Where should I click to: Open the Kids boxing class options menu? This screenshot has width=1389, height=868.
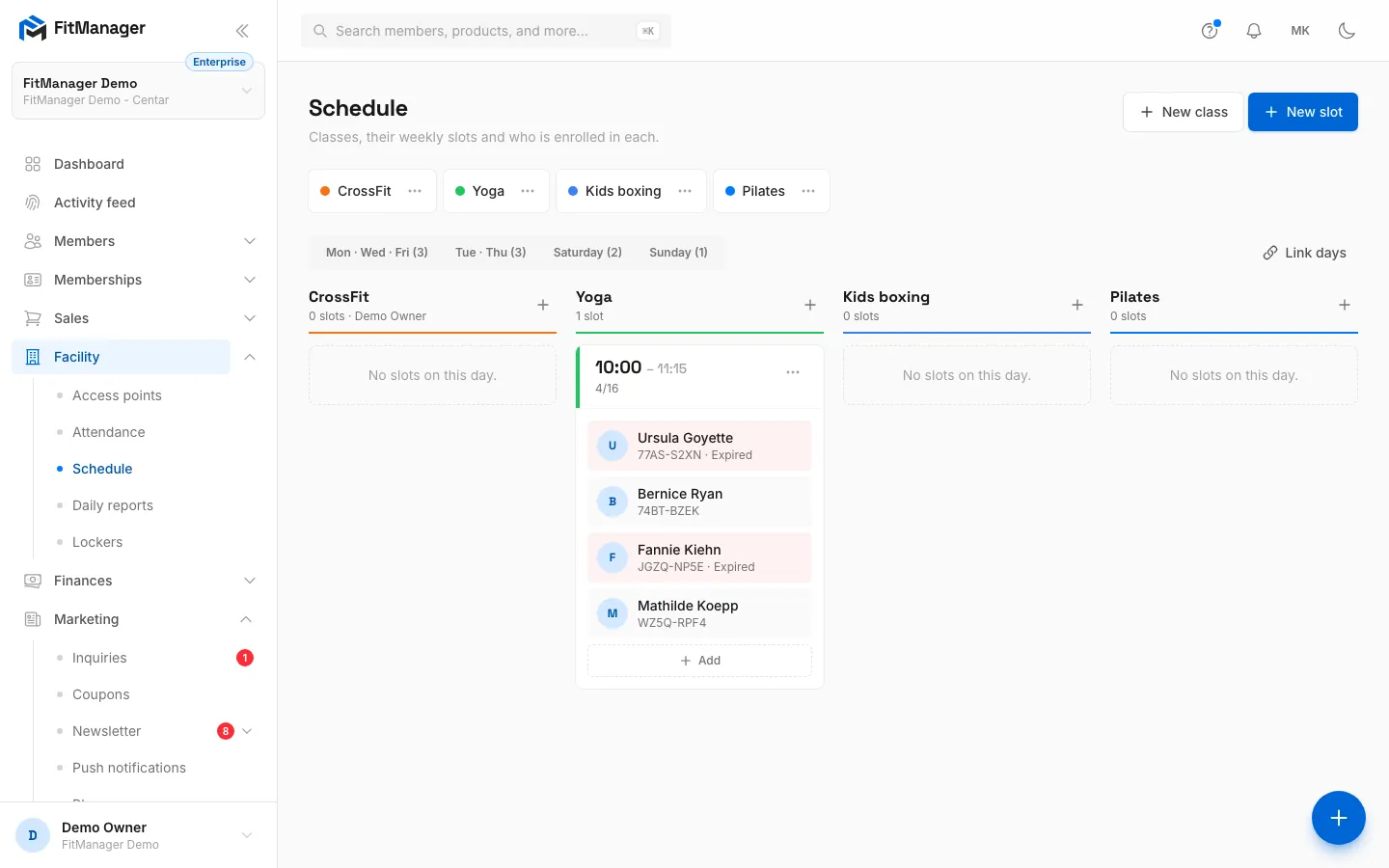685,191
